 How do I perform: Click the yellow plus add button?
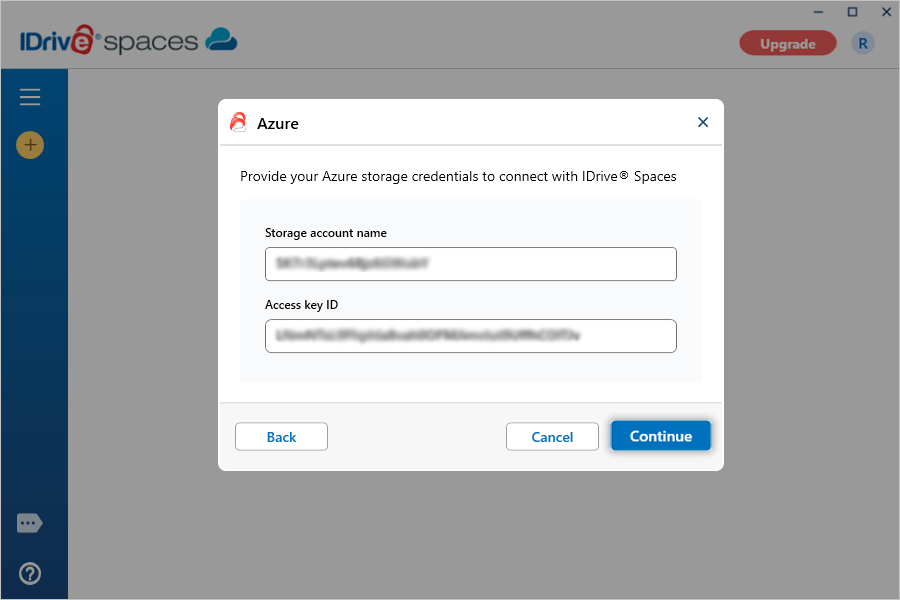[x=30, y=145]
